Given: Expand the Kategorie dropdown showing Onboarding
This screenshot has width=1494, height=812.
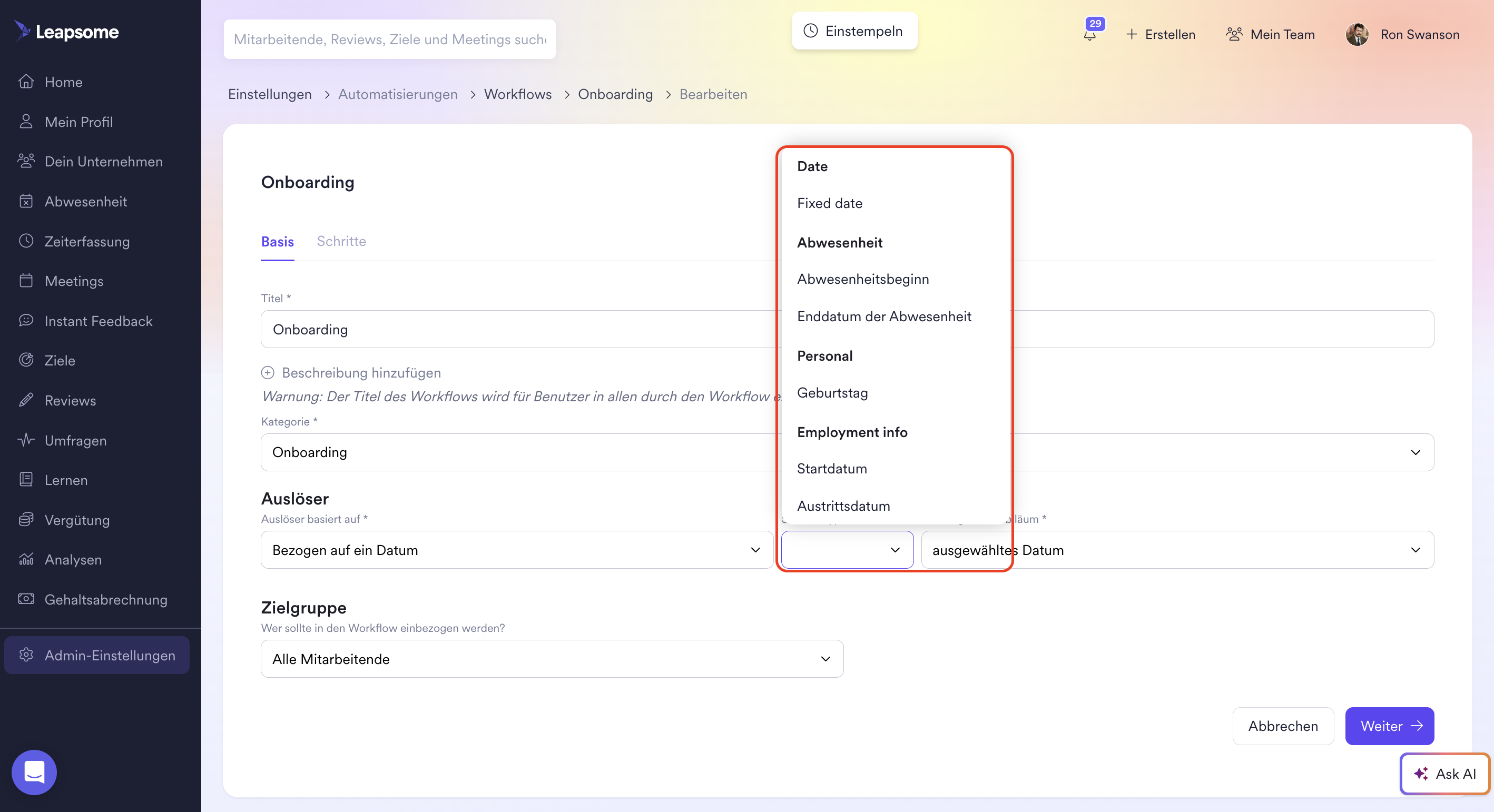Looking at the screenshot, I should [x=1415, y=453].
